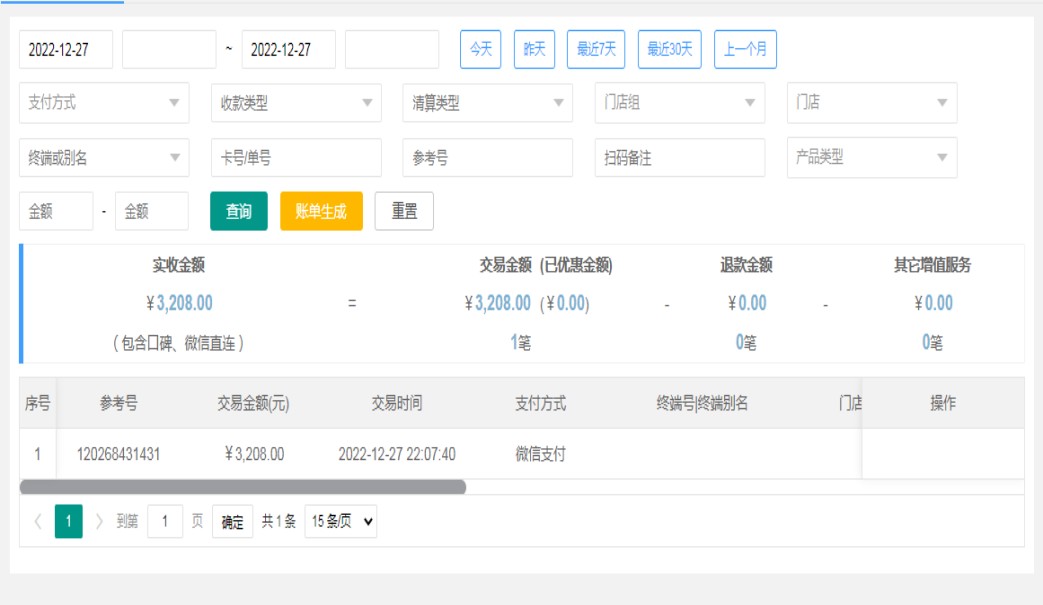Focus the 参考号 search field
This screenshot has width=1043, height=605.
[x=488, y=158]
